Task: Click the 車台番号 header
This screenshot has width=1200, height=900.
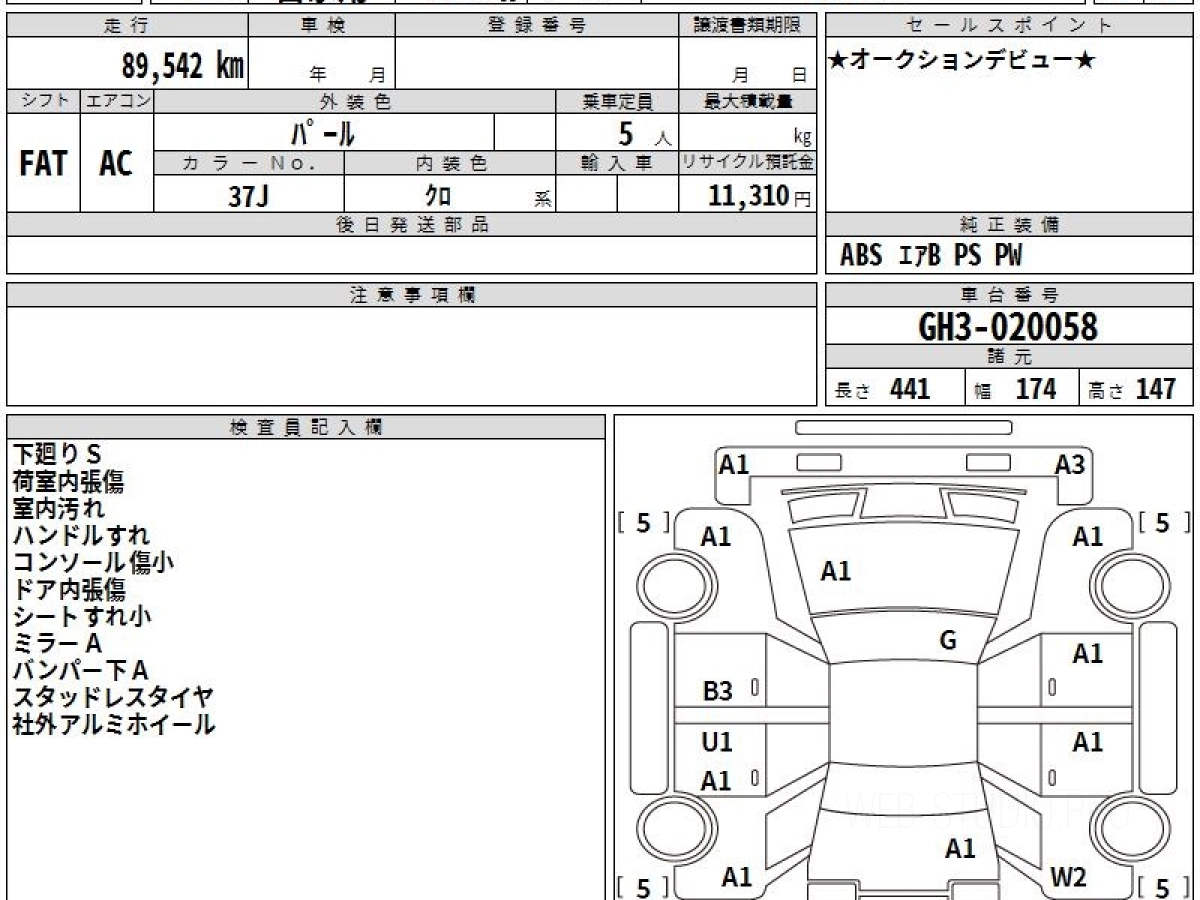Action: 1010,295
